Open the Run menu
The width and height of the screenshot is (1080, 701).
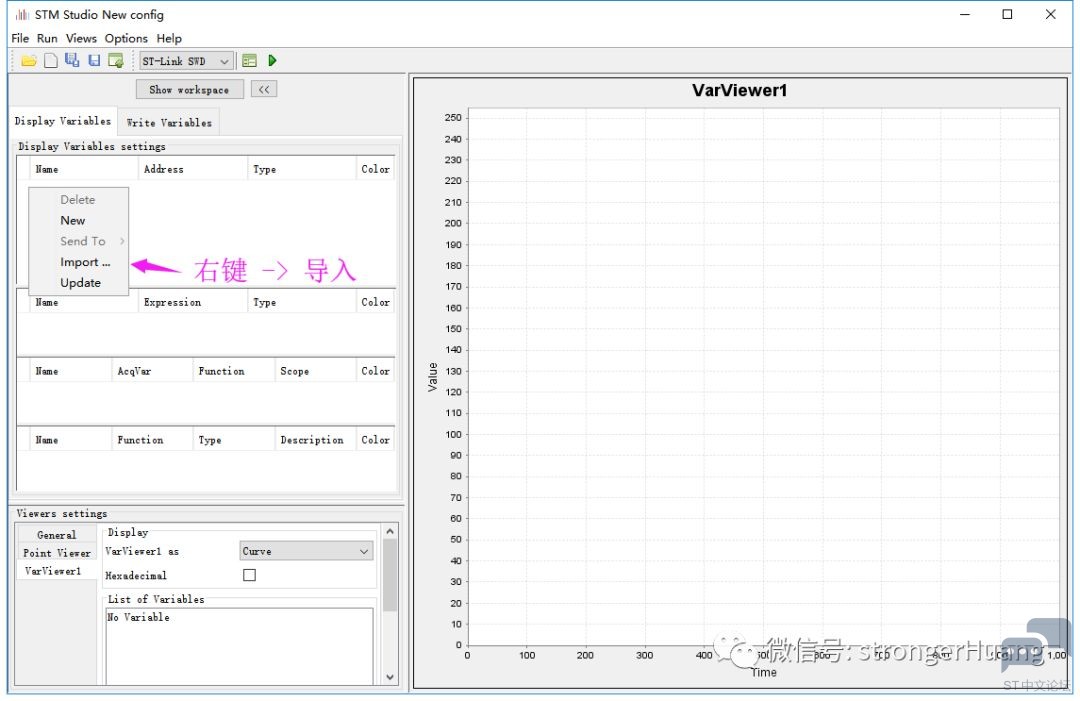point(47,39)
